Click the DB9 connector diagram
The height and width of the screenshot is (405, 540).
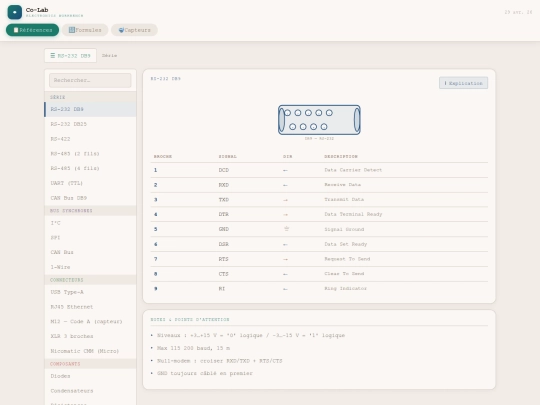319,120
